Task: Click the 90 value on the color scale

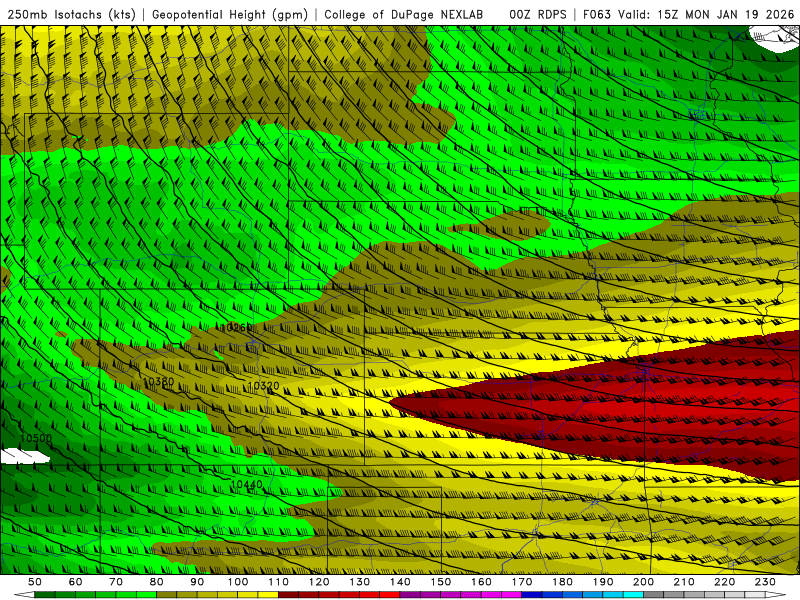Action: pos(197,582)
